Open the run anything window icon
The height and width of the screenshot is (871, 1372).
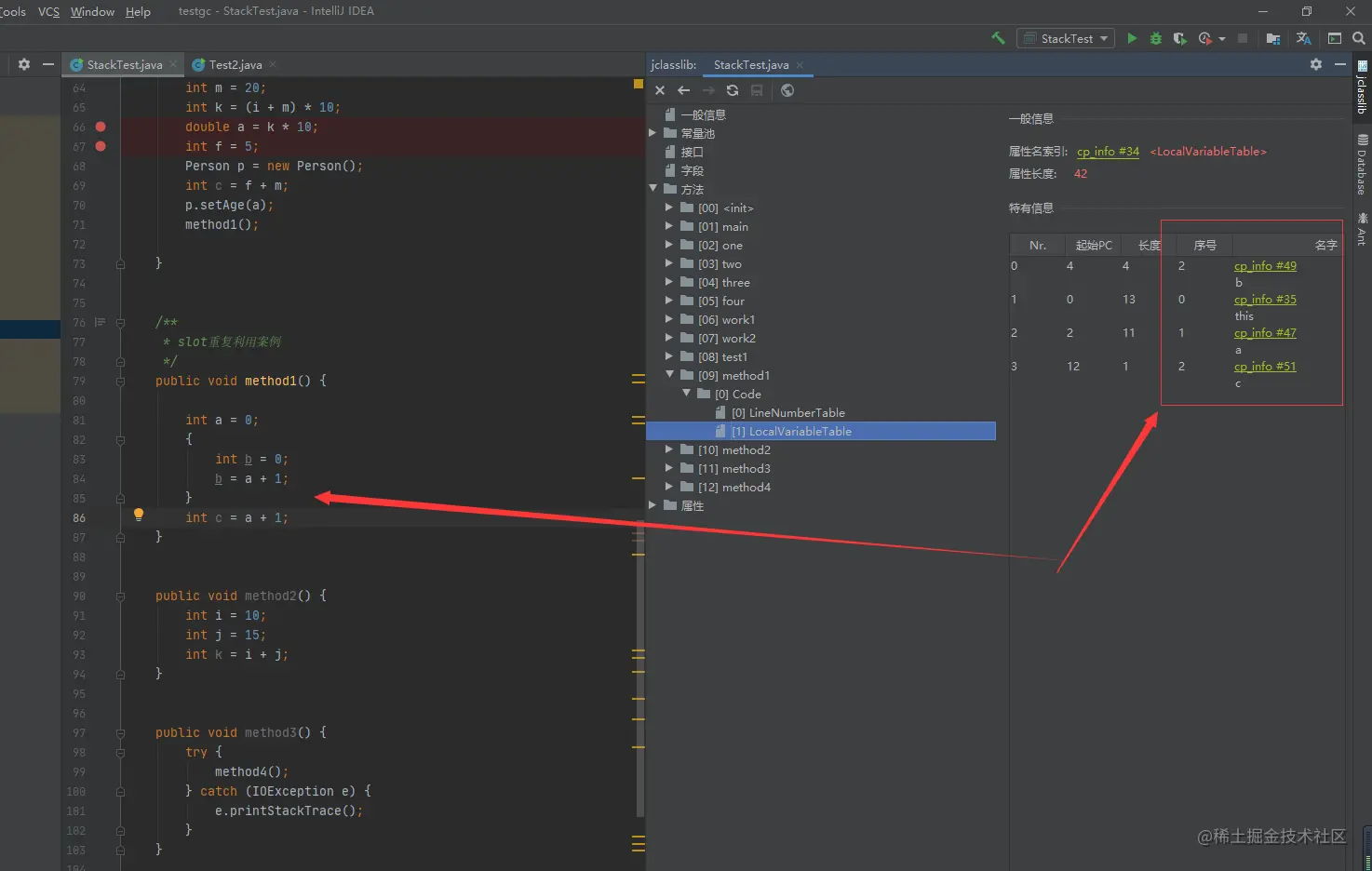click(1335, 38)
